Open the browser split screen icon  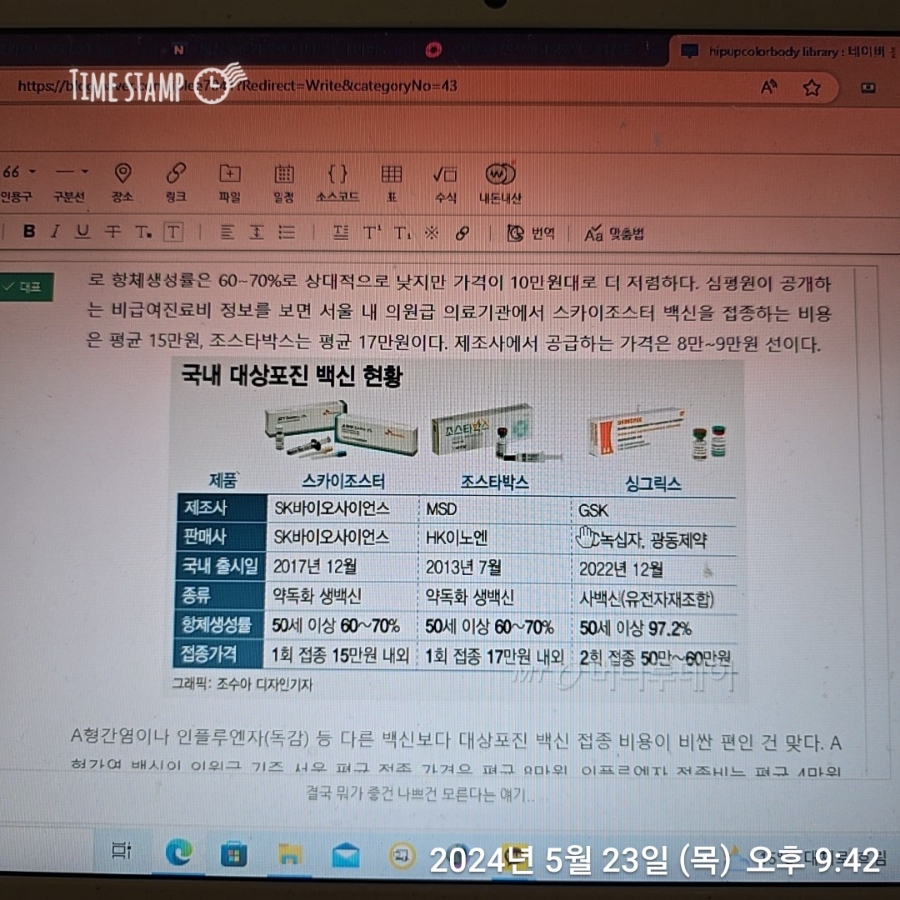click(x=868, y=88)
